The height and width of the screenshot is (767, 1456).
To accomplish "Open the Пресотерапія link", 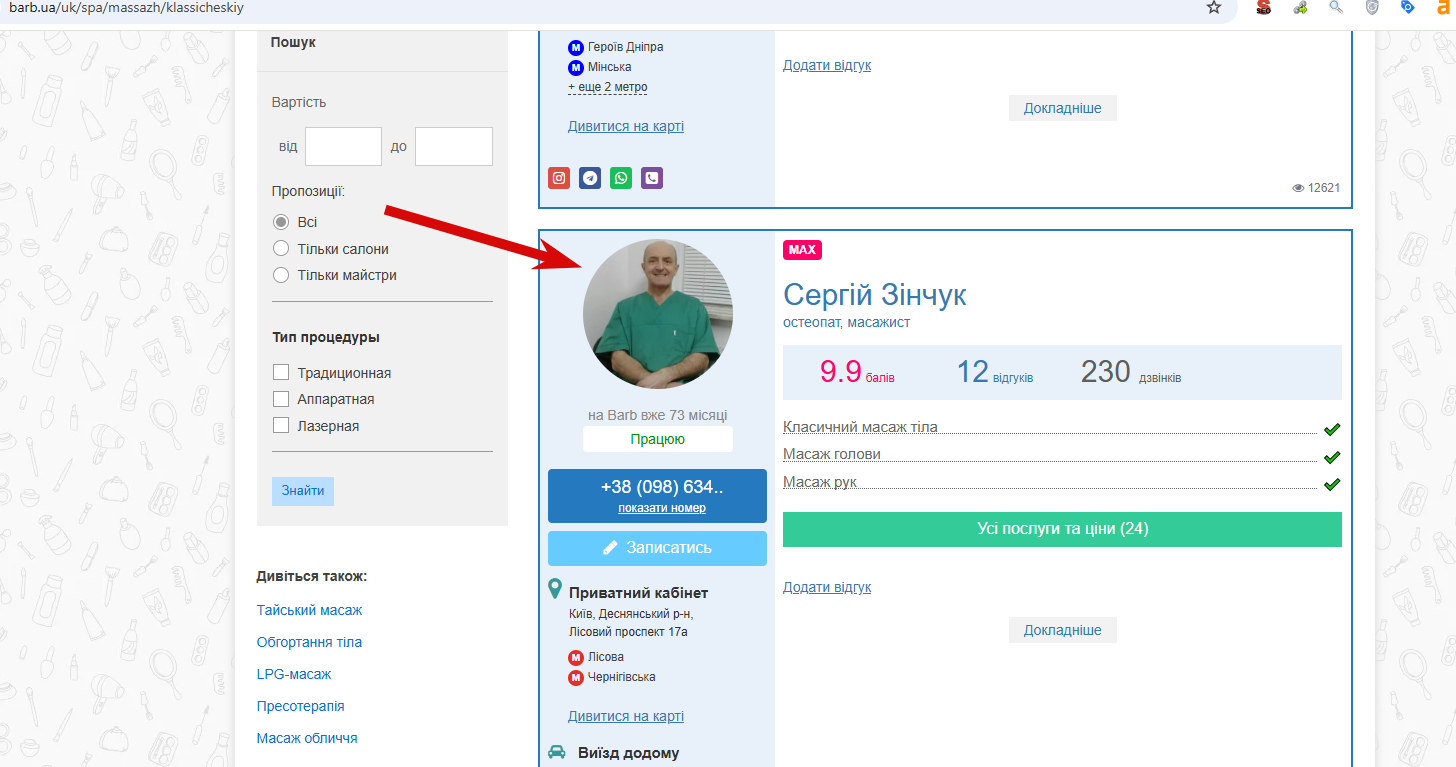I will (301, 706).
